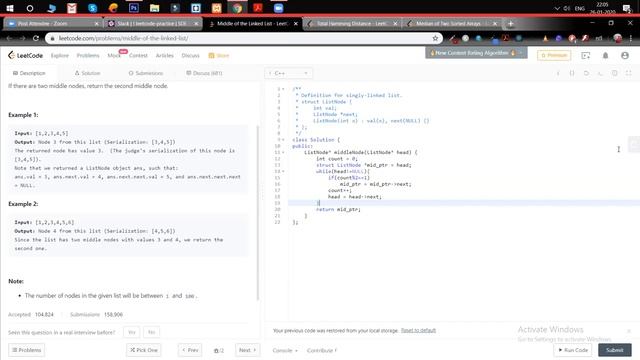The height and width of the screenshot is (360, 640).
Task: Click Pick One random problem button
Action: coord(144,350)
